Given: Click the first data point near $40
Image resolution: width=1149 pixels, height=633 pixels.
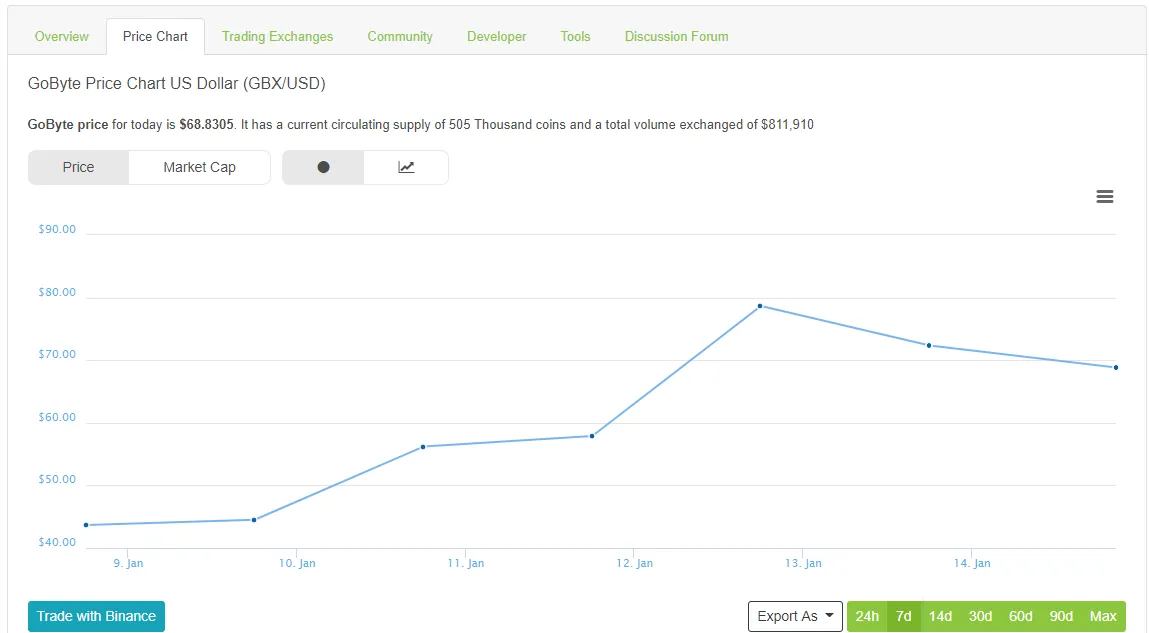Looking at the screenshot, I should [86, 525].
